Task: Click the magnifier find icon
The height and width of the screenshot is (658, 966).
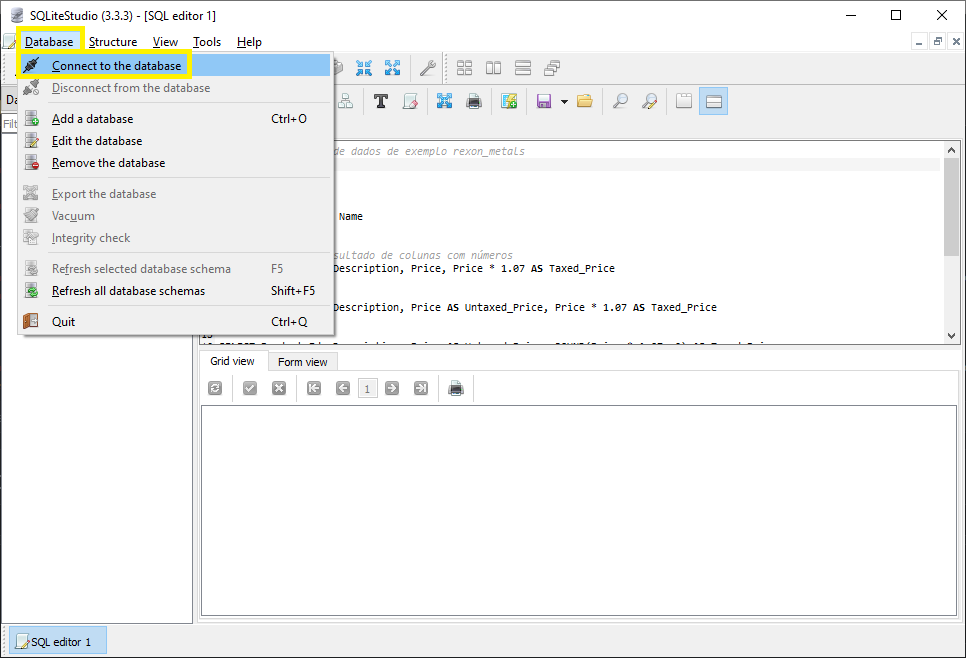Action: point(620,101)
